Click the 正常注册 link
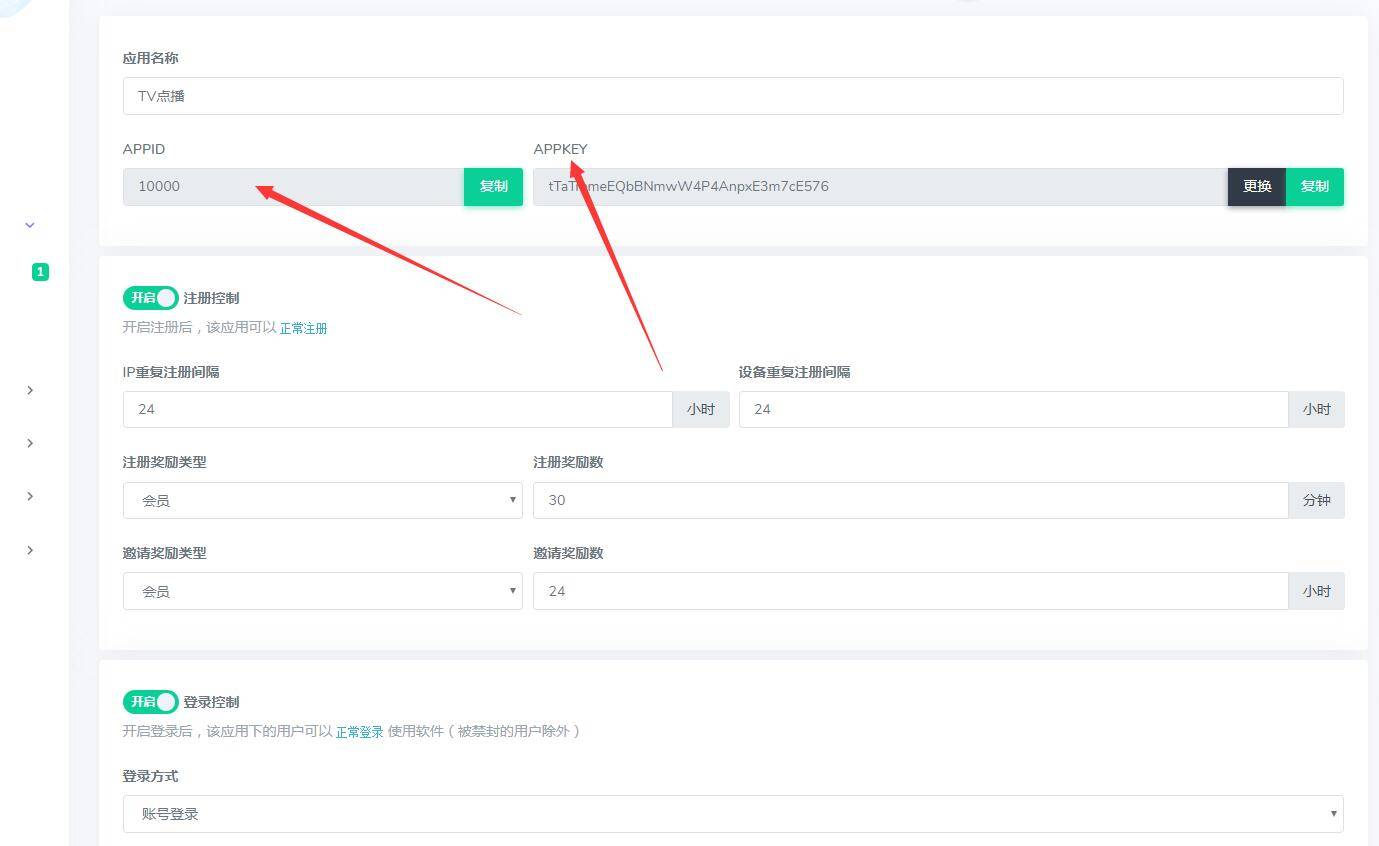The height and width of the screenshot is (846, 1379). [303, 328]
